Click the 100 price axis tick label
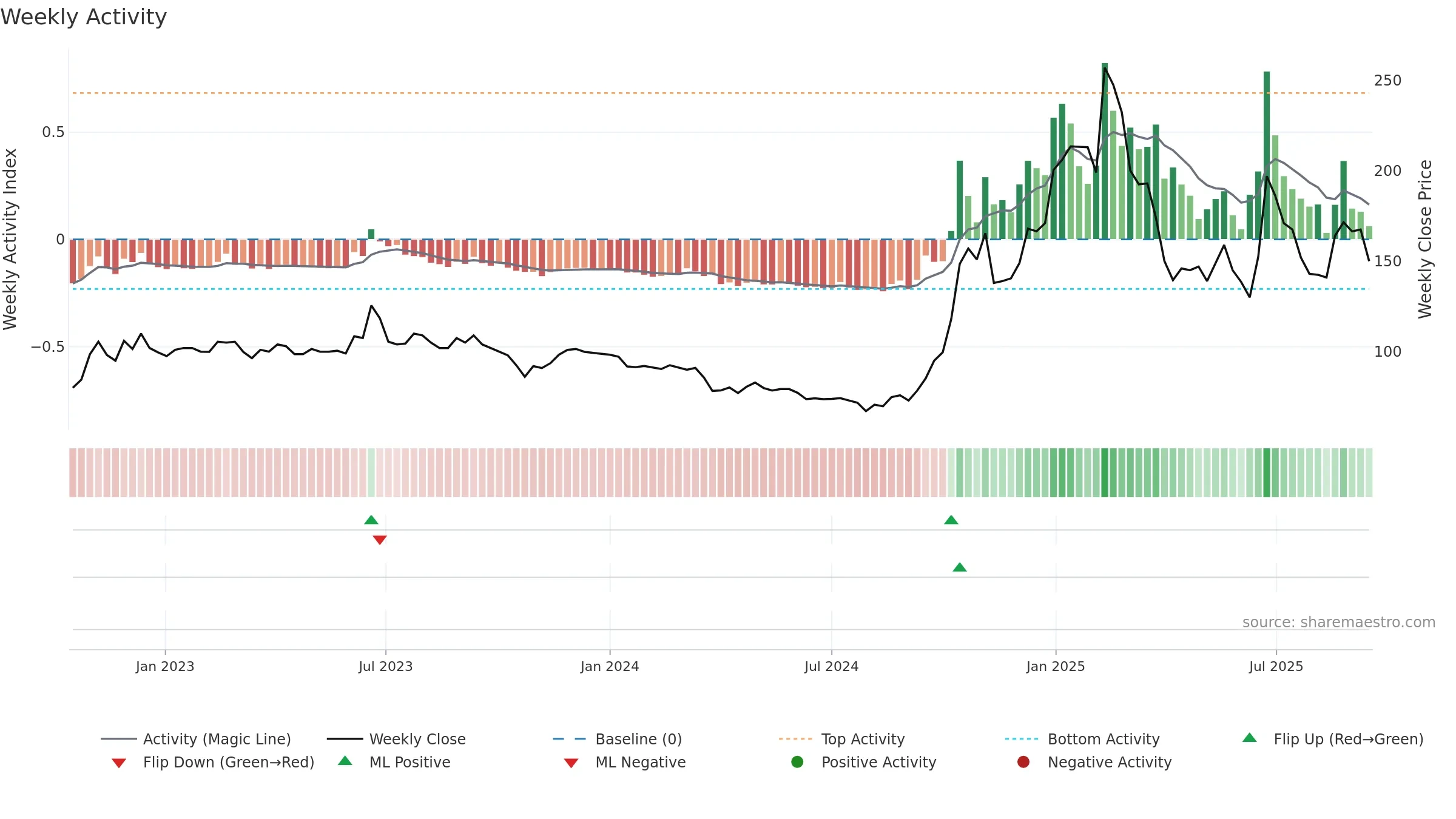The image size is (1456, 819). tap(1387, 352)
